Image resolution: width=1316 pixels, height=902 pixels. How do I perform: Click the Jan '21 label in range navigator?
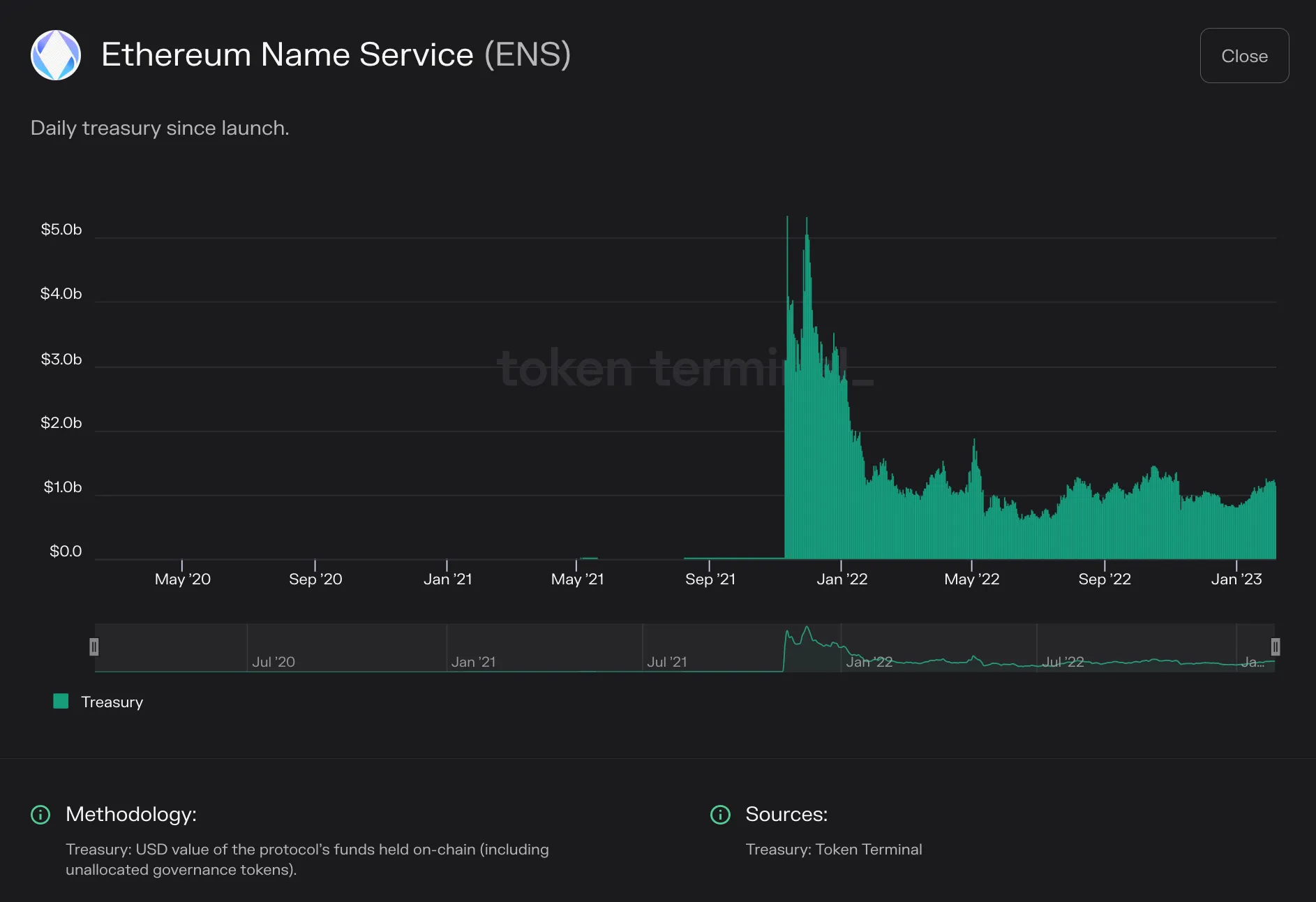click(473, 662)
